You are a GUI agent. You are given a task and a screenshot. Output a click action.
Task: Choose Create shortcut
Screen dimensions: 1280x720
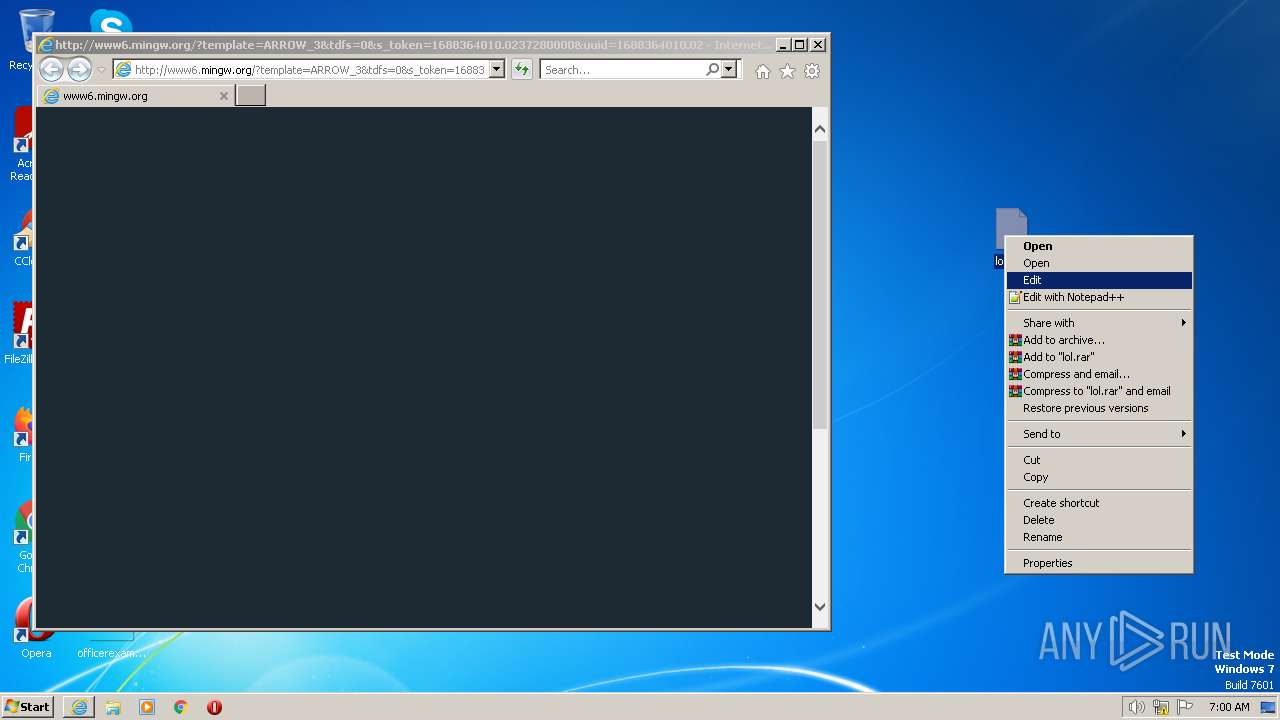tap(1099, 503)
